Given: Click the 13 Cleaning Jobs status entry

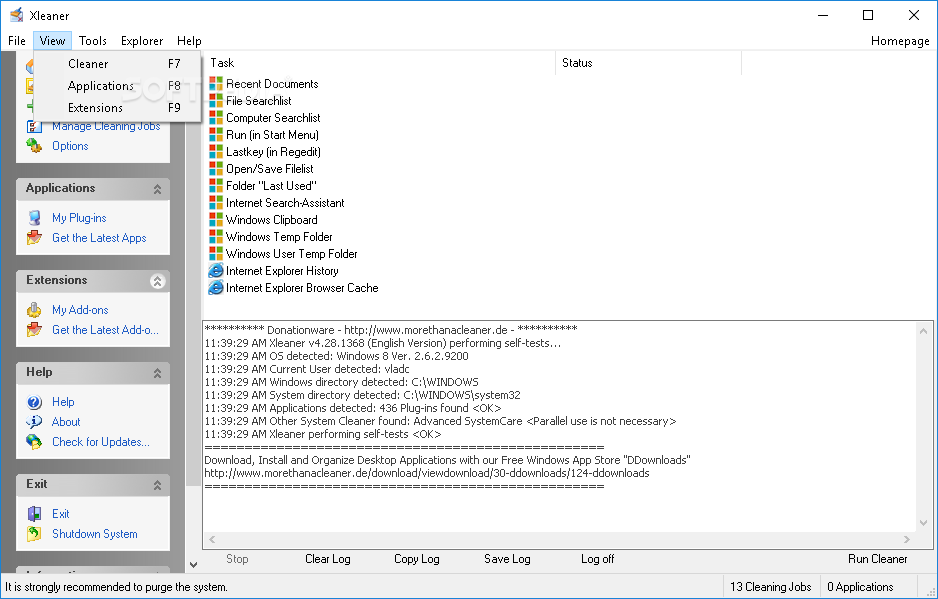Looking at the screenshot, I should click(x=770, y=587).
